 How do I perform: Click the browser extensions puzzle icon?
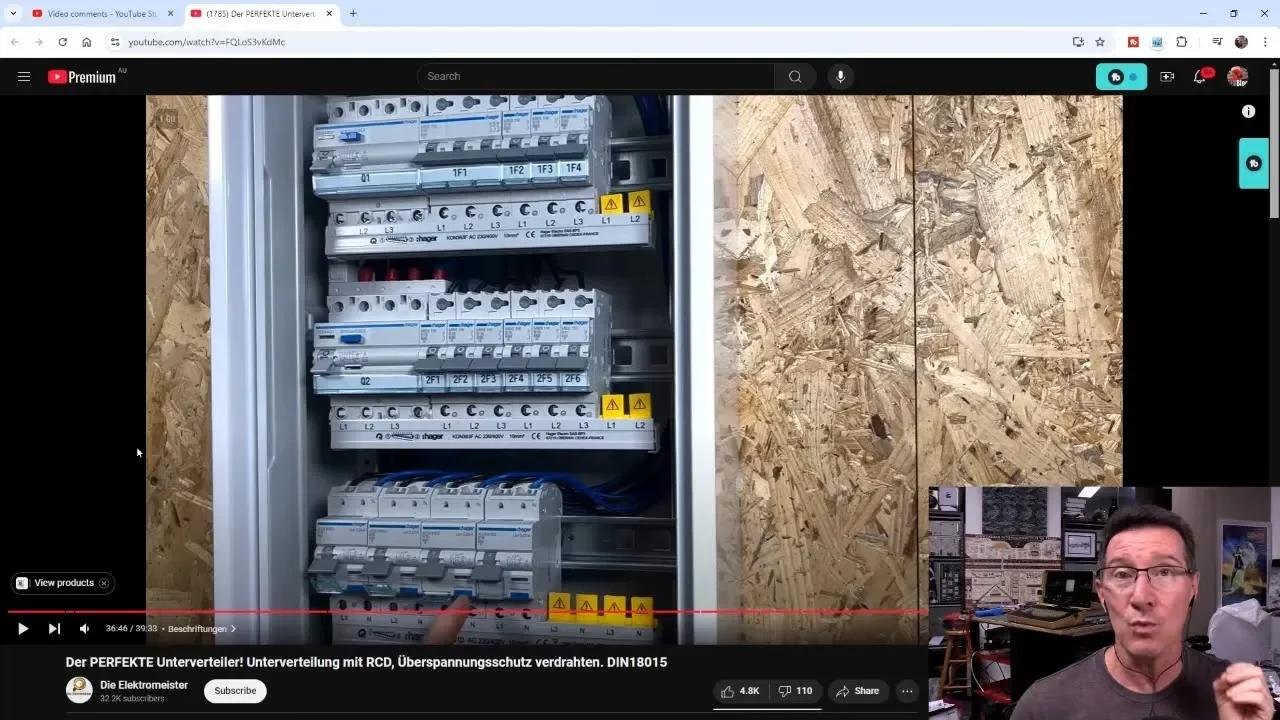pyautogui.click(x=1182, y=42)
